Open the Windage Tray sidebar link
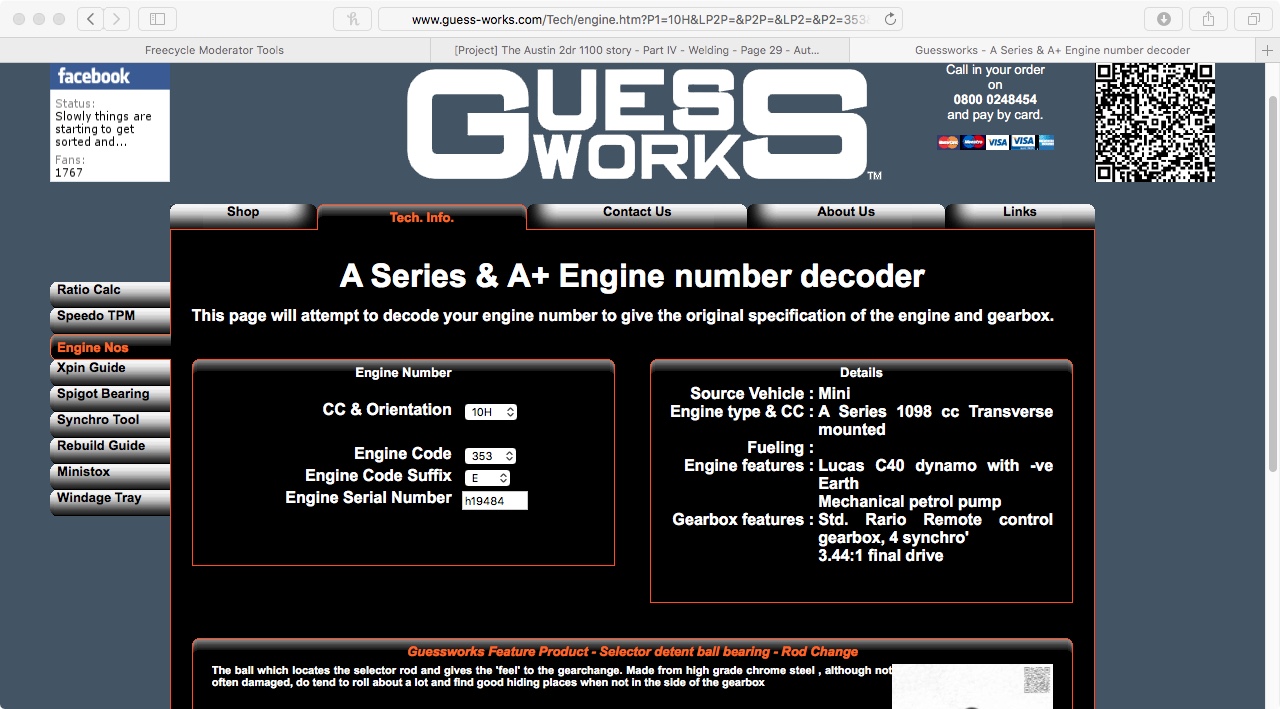The image size is (1280, 709). click(x=110, y=502)
